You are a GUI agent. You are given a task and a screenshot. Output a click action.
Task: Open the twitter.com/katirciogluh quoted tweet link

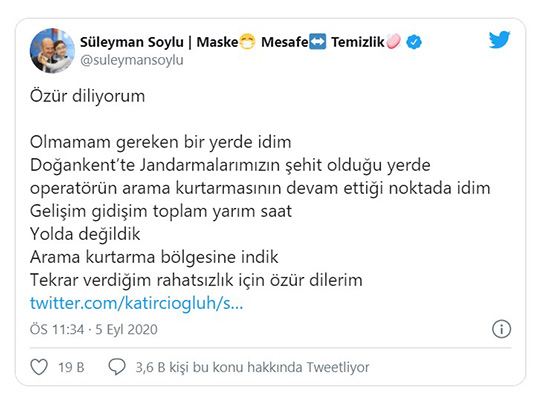136,303
